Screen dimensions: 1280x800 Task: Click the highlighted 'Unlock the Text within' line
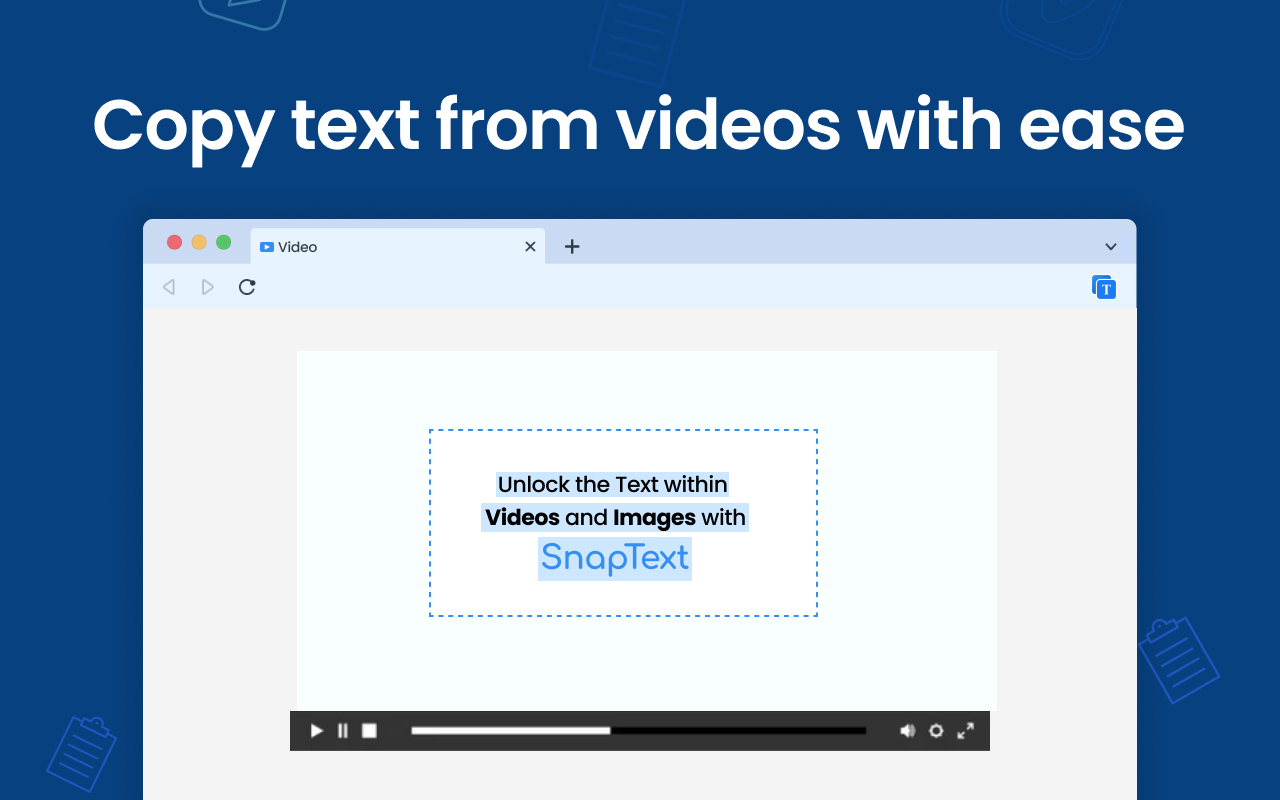pyautogui.click(x=613, y=485)
